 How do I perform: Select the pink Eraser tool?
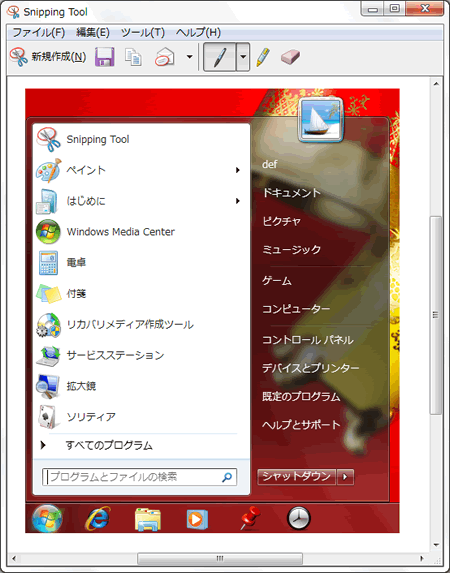coord(291,57)
